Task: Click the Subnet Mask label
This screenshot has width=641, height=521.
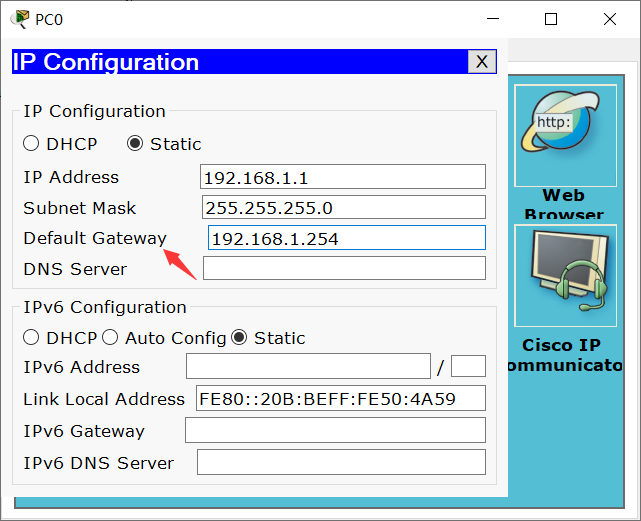Action: (x=79, y=208)
